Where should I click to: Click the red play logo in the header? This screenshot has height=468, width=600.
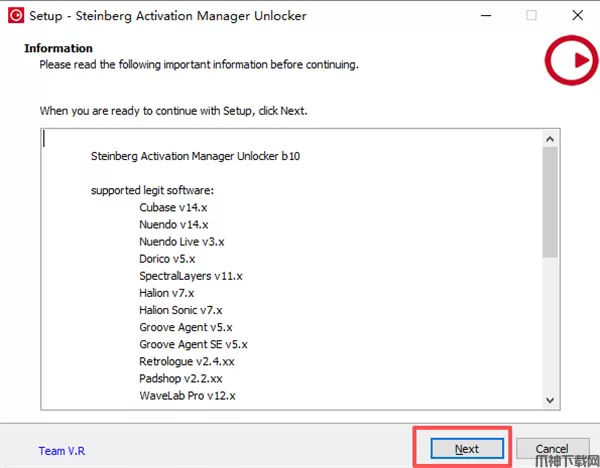(570, 62)
